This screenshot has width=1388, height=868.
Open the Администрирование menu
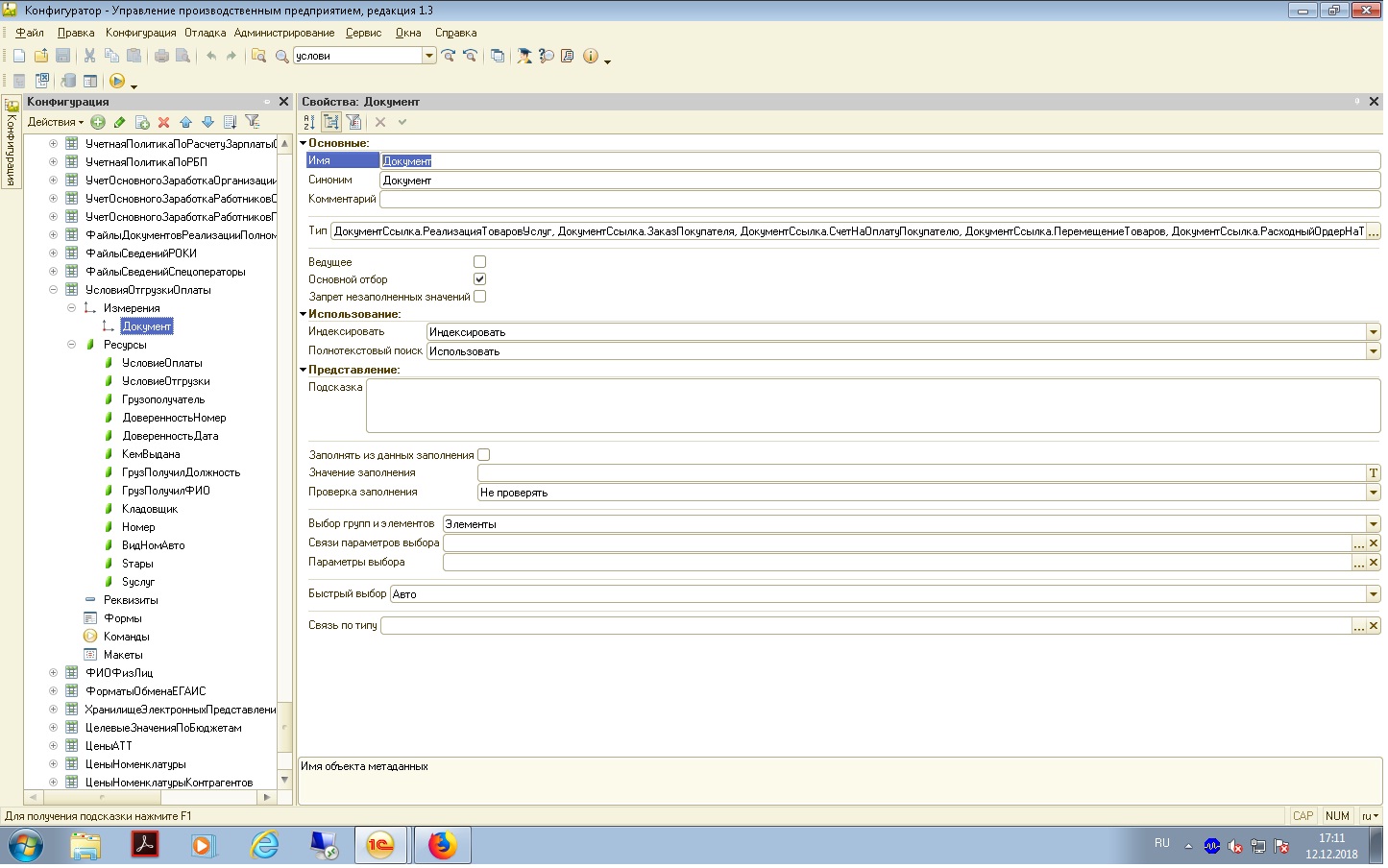point(284,33)
